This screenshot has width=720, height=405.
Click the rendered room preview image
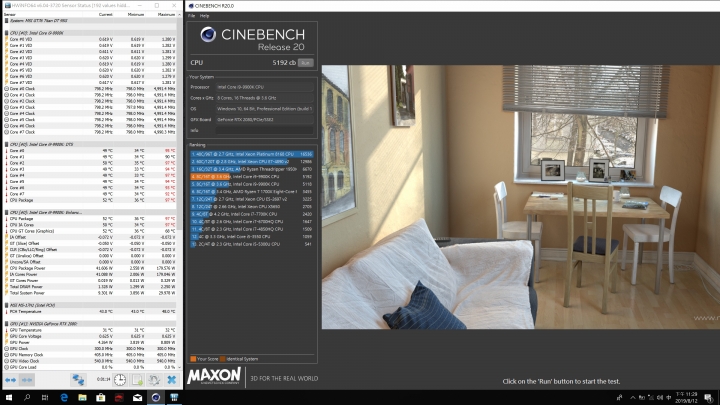(521, 197)
